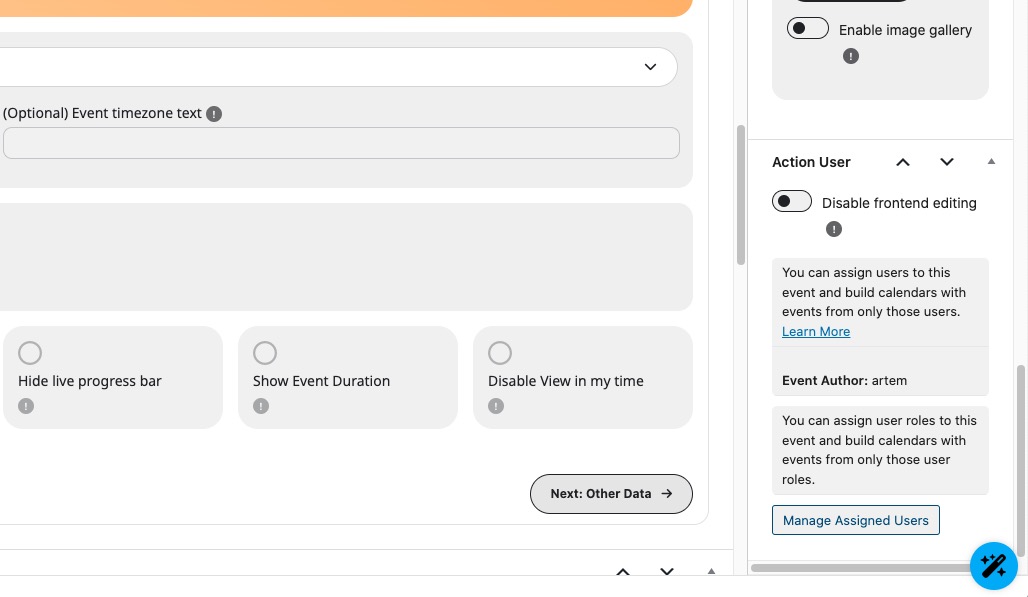Select Show Event Duration option
This screenshot has width=1028, height=597.
click(265, 353)
